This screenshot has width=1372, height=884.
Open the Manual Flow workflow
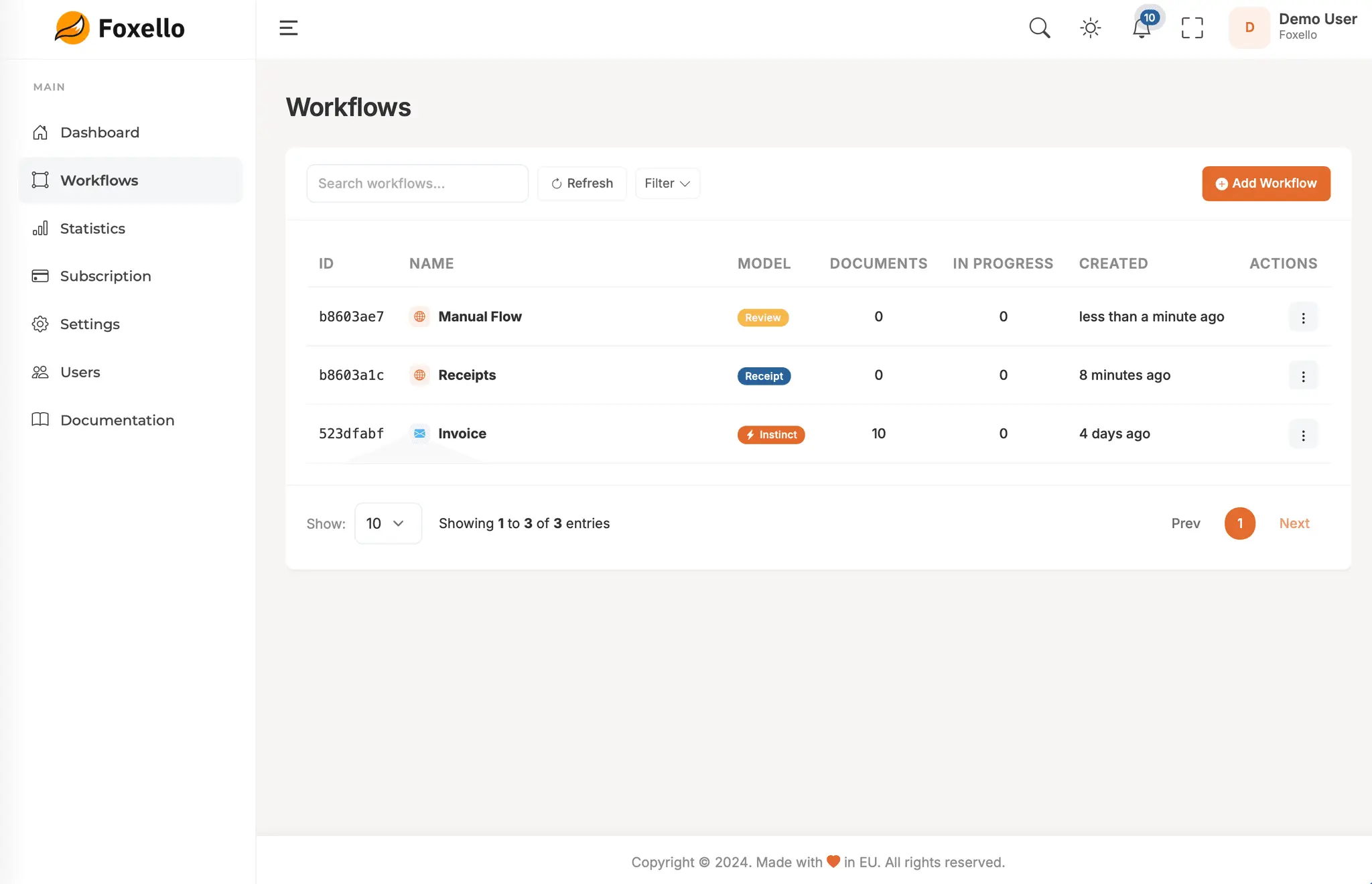(480, 316)
